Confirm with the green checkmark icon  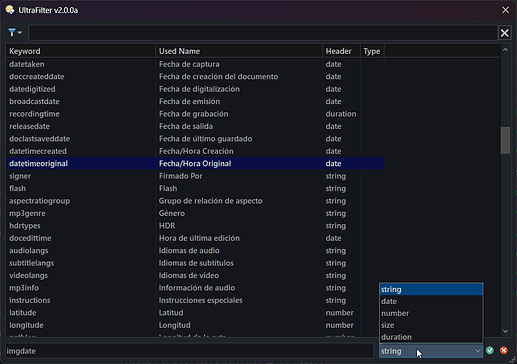490,350
